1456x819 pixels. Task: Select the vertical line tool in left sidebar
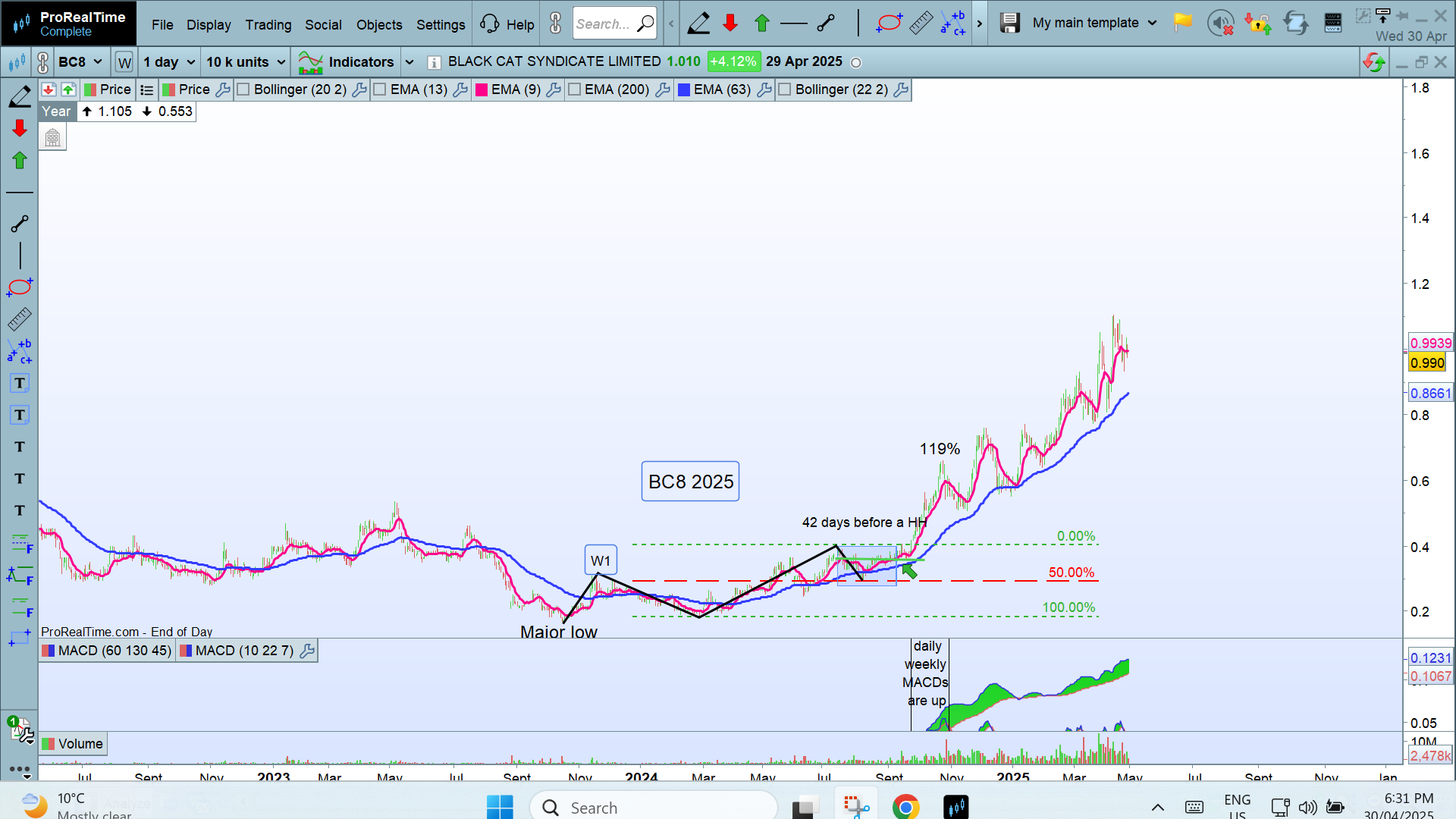(20, 256)
